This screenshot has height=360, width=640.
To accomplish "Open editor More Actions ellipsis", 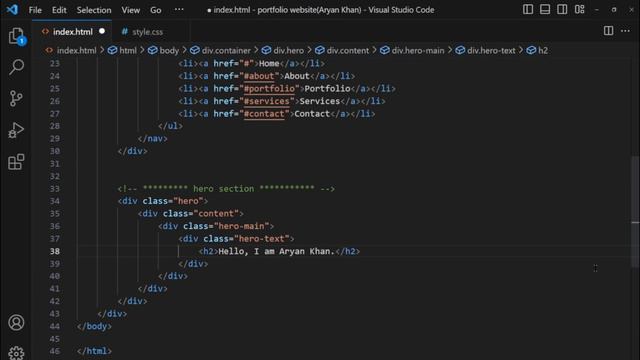I will (625, 31).
